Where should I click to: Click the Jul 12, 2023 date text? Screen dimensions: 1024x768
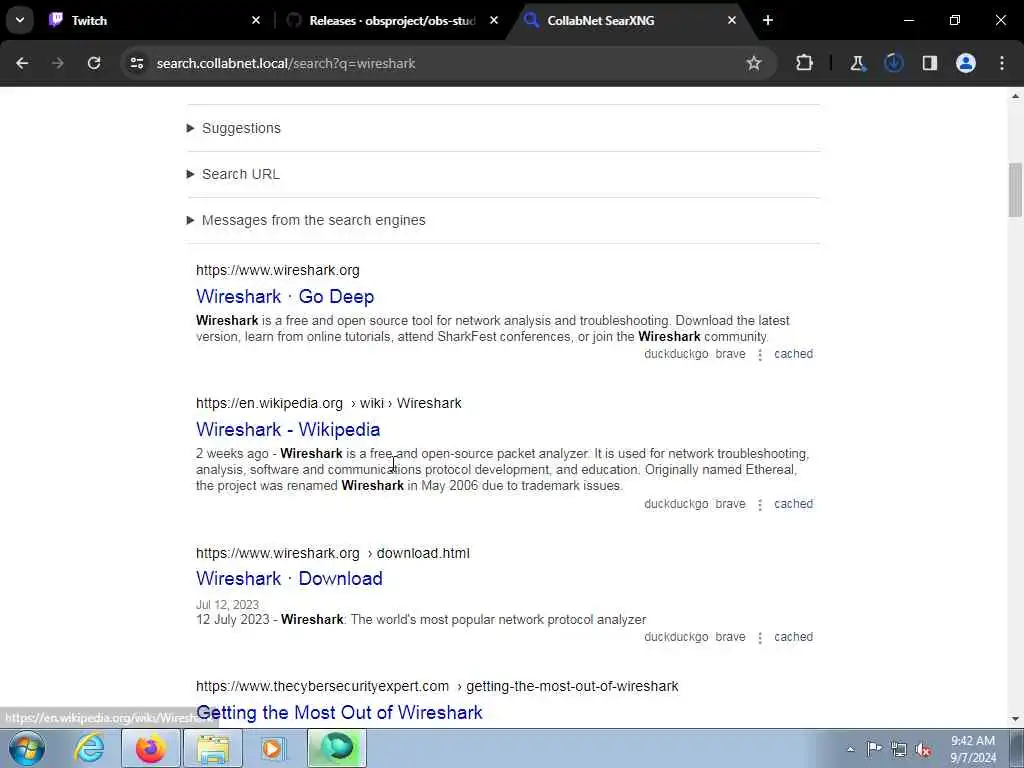227,605
